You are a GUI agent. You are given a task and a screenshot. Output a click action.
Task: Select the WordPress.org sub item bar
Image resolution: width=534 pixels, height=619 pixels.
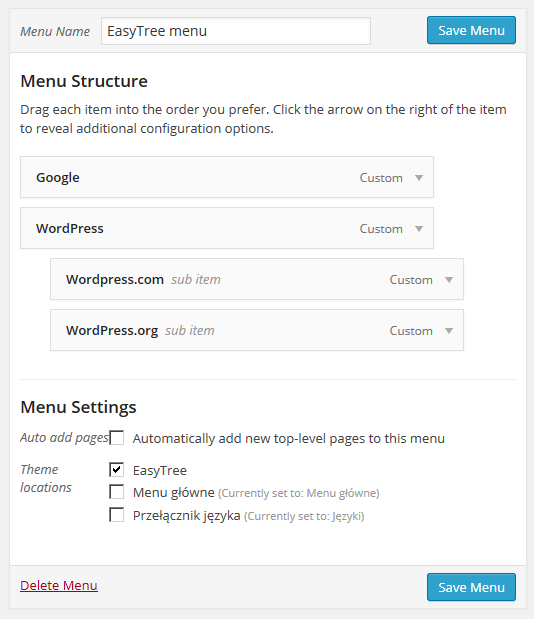point(257,330)
